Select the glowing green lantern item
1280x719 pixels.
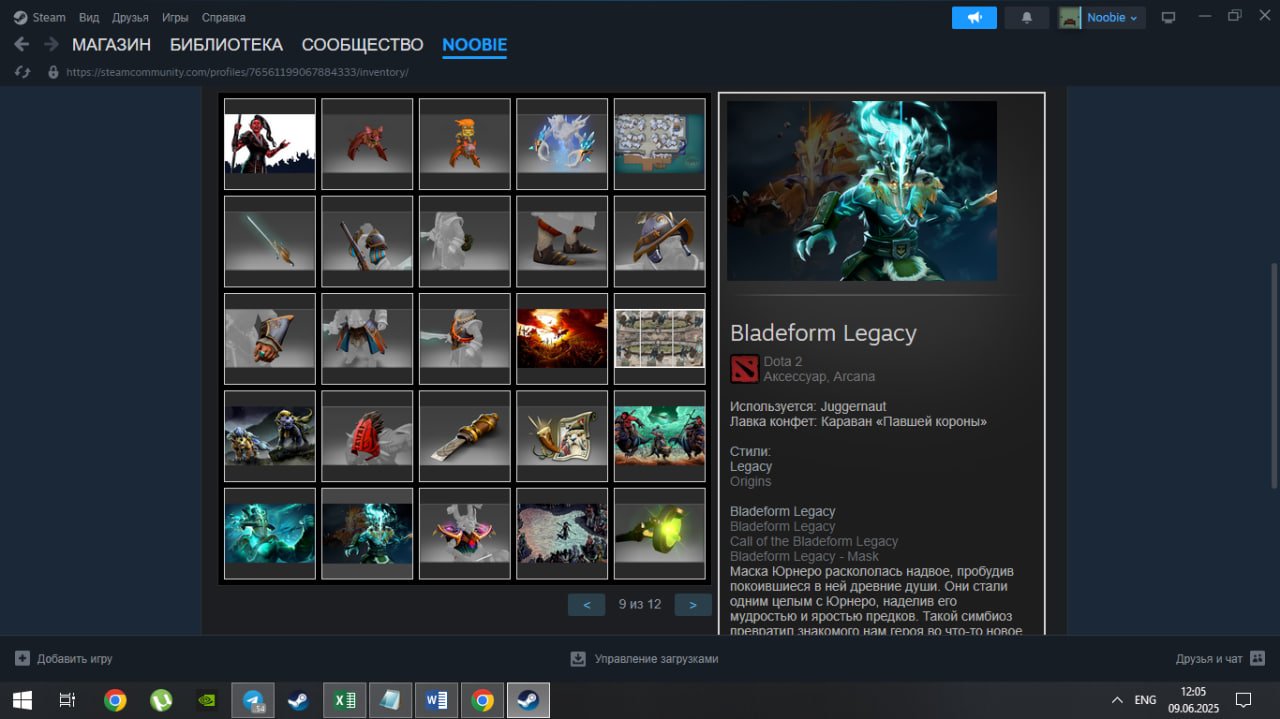[660, 534]
